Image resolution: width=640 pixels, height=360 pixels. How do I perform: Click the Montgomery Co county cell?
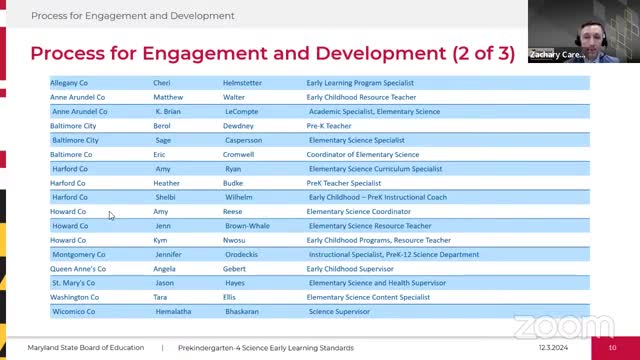click(79, 254)
